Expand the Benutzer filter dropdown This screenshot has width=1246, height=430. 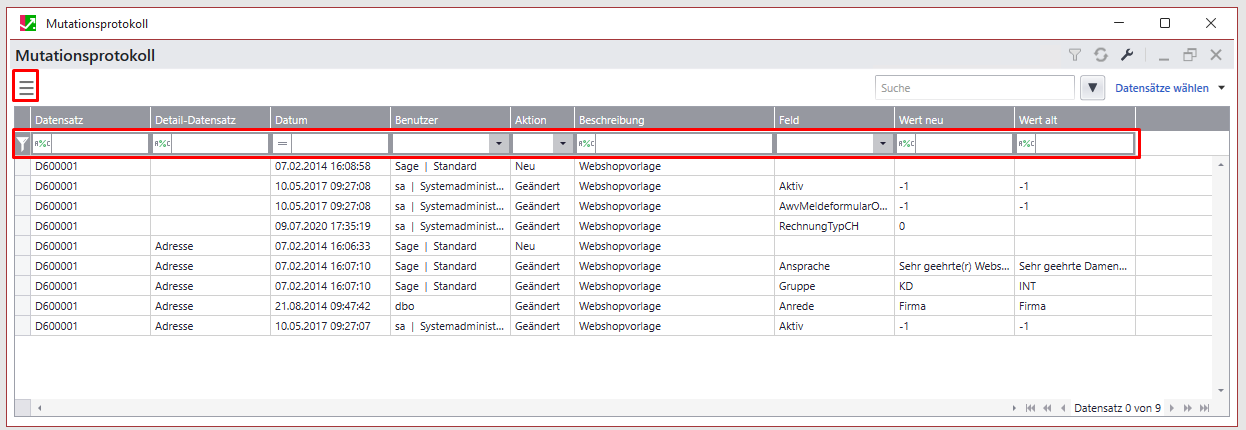(497, 145)
